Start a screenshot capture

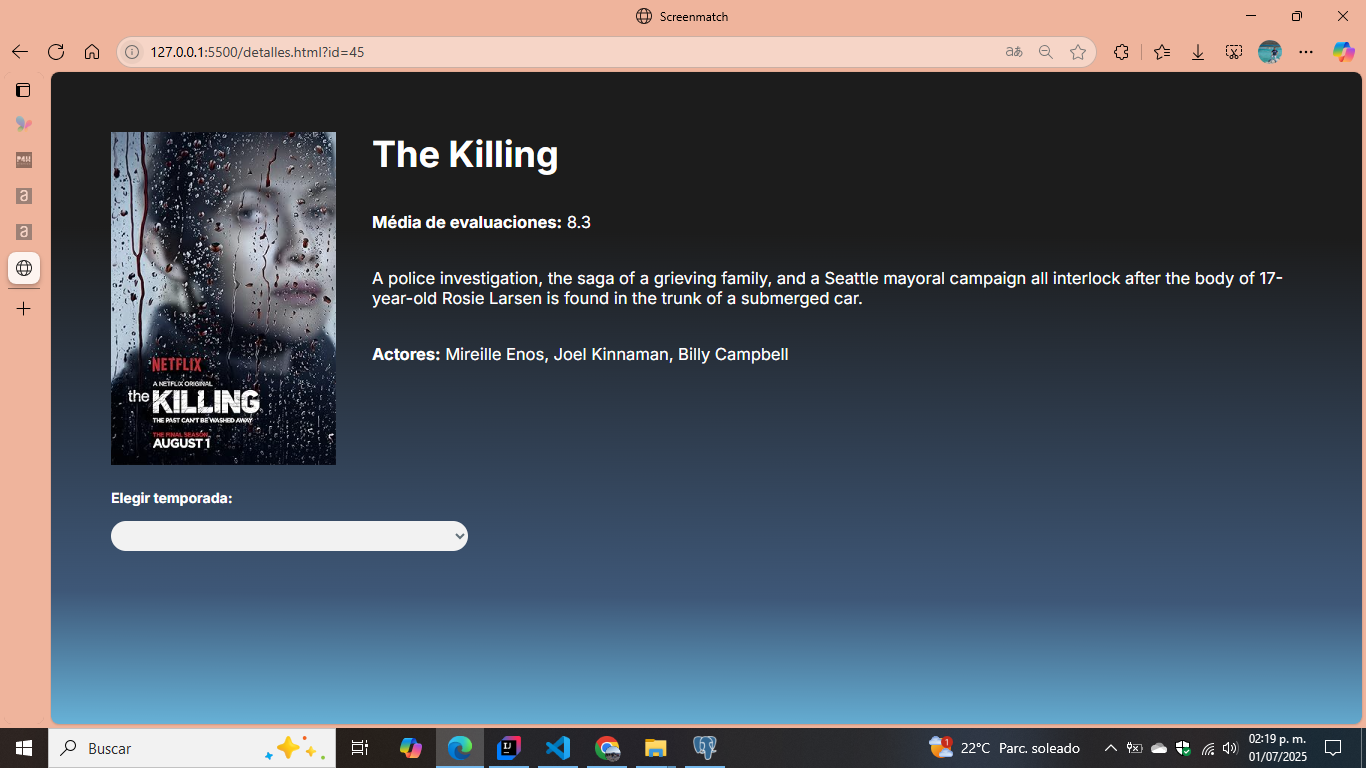tap(1234, 52)
